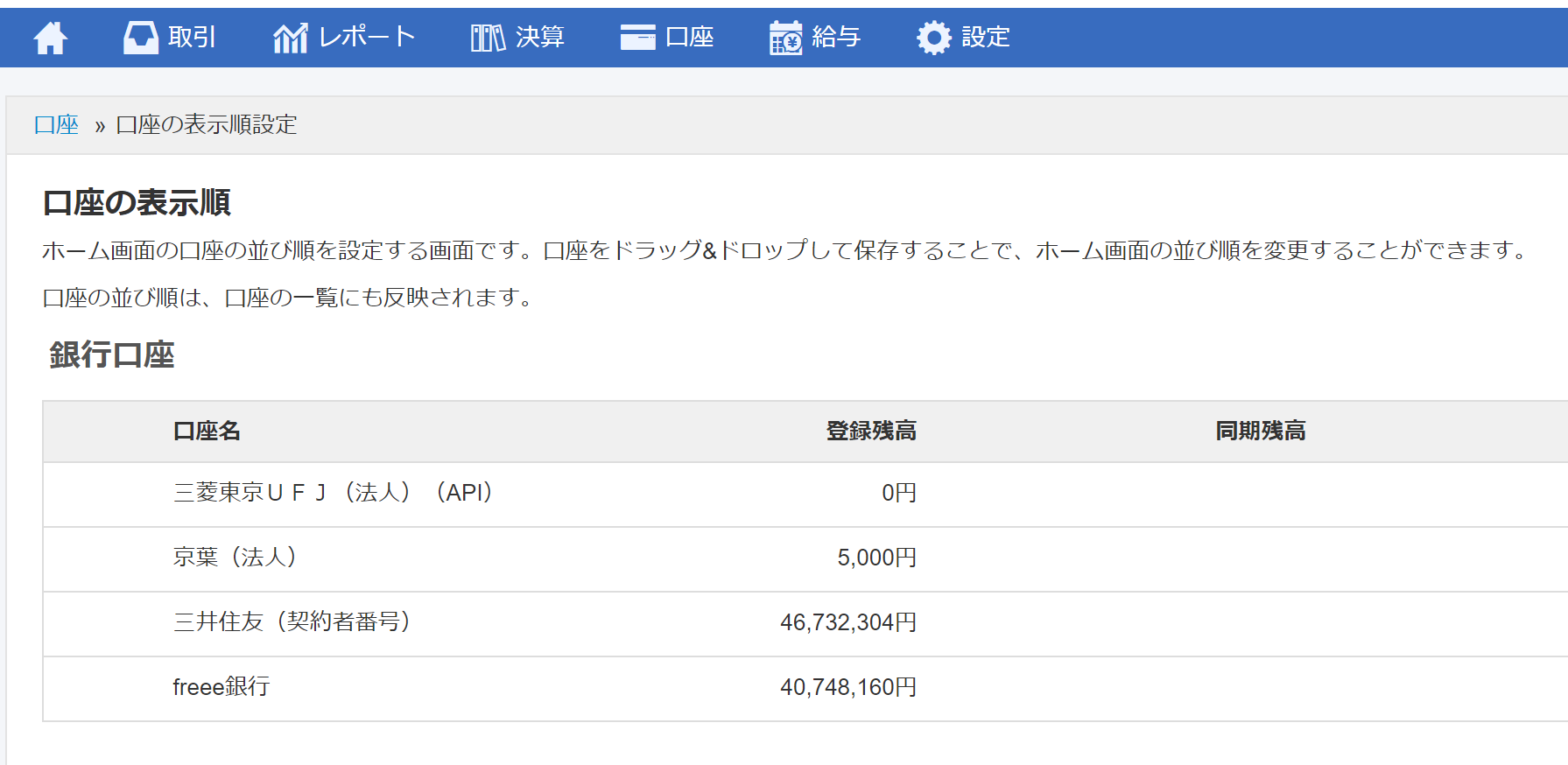Click the 0円 balance value
Viewport: 1568px width, 765px height.
coord(899,493)
